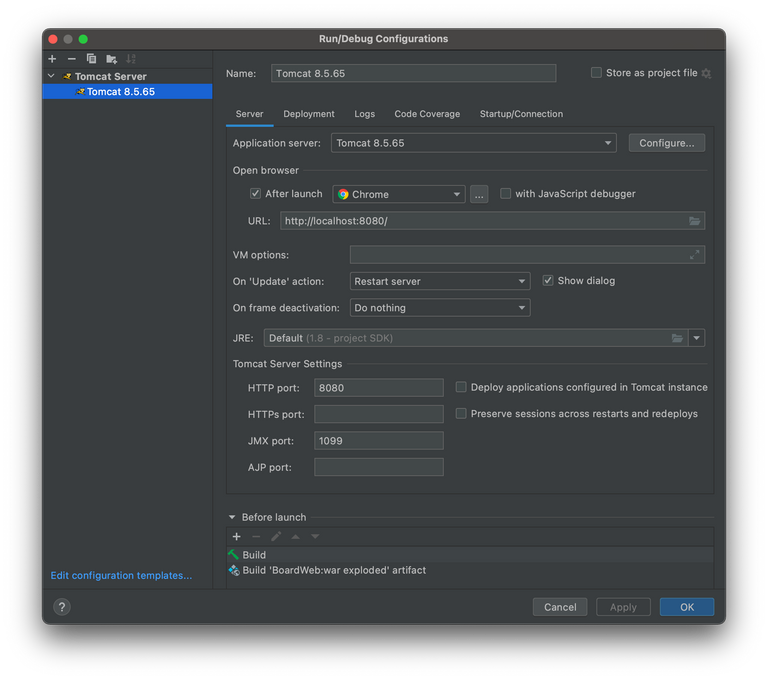Edit the selected Before launch task
The height and width of the screenshot is (680, 768).
(276, 536)
